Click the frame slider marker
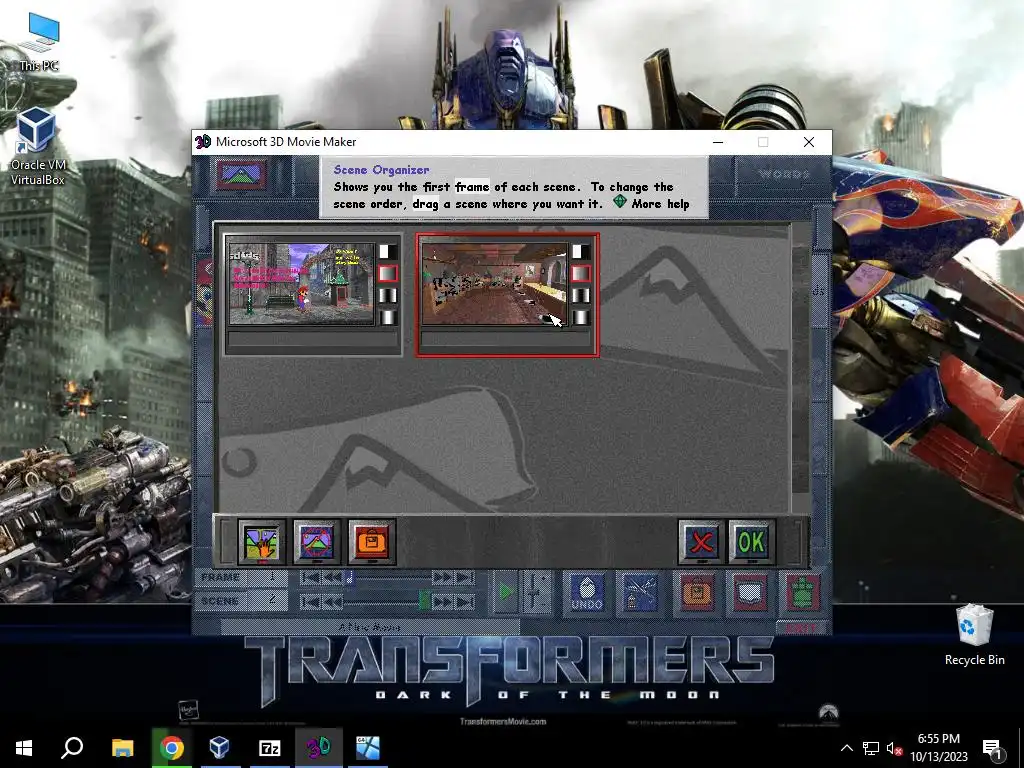The image size is (1024, 768). coord(349,577)
